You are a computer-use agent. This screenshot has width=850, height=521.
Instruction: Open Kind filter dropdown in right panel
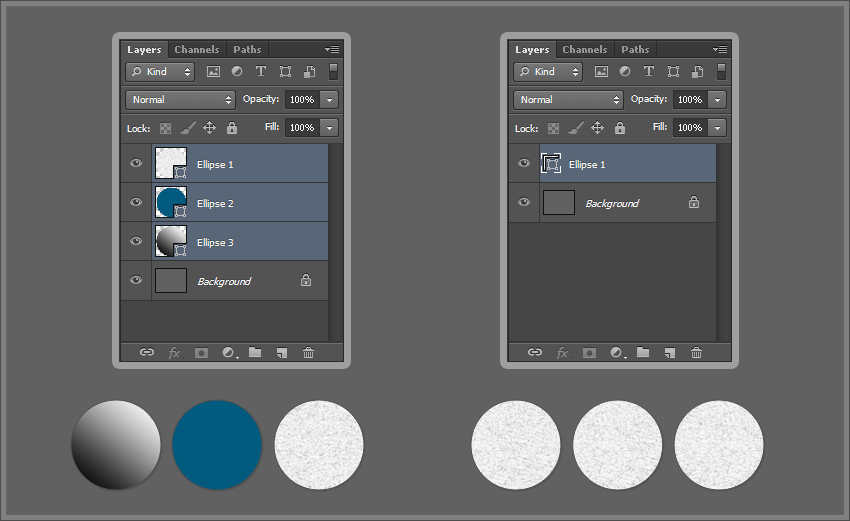pyautogui.click(x=548, y=72)
